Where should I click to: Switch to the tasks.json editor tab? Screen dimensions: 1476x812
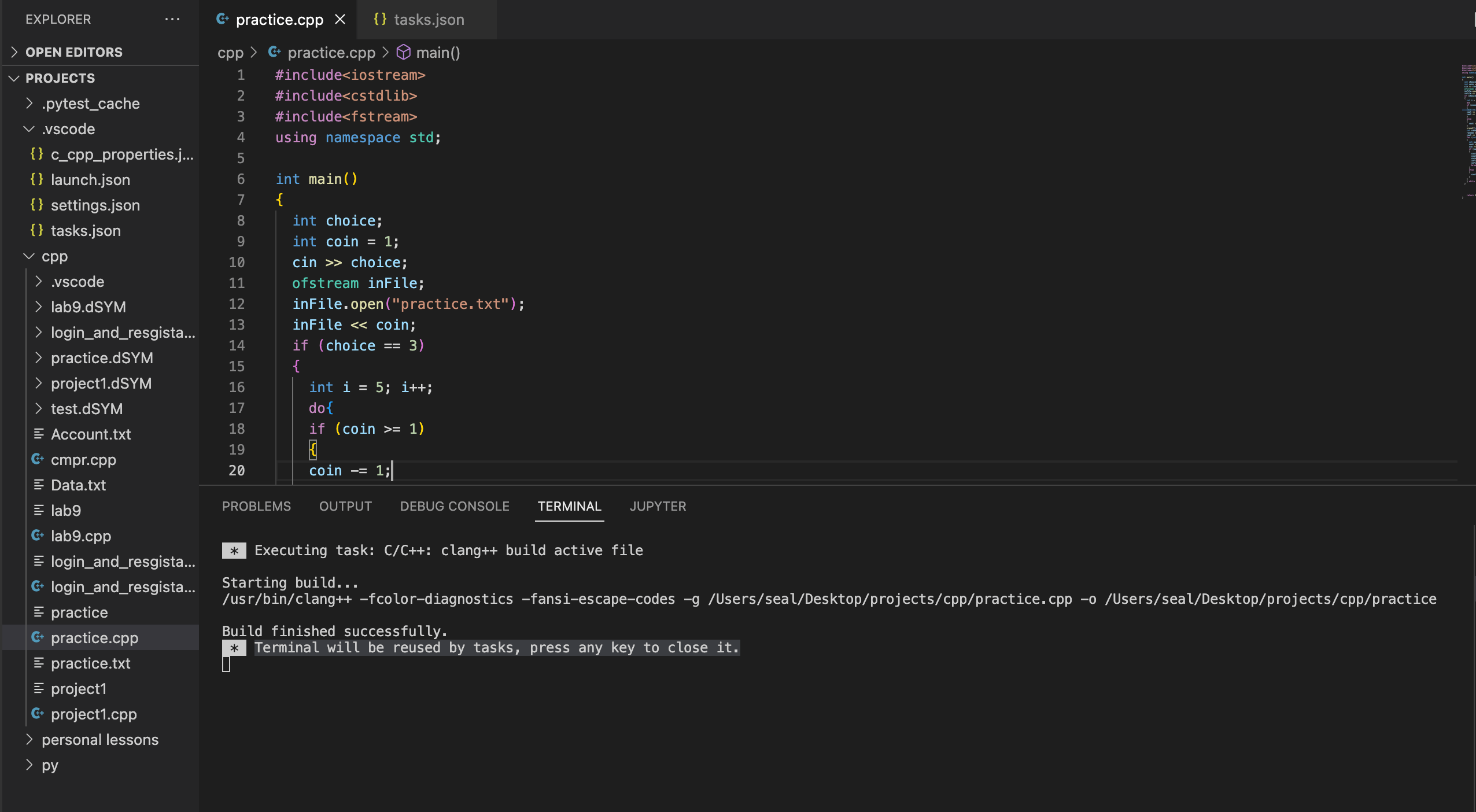click(428, 19)
